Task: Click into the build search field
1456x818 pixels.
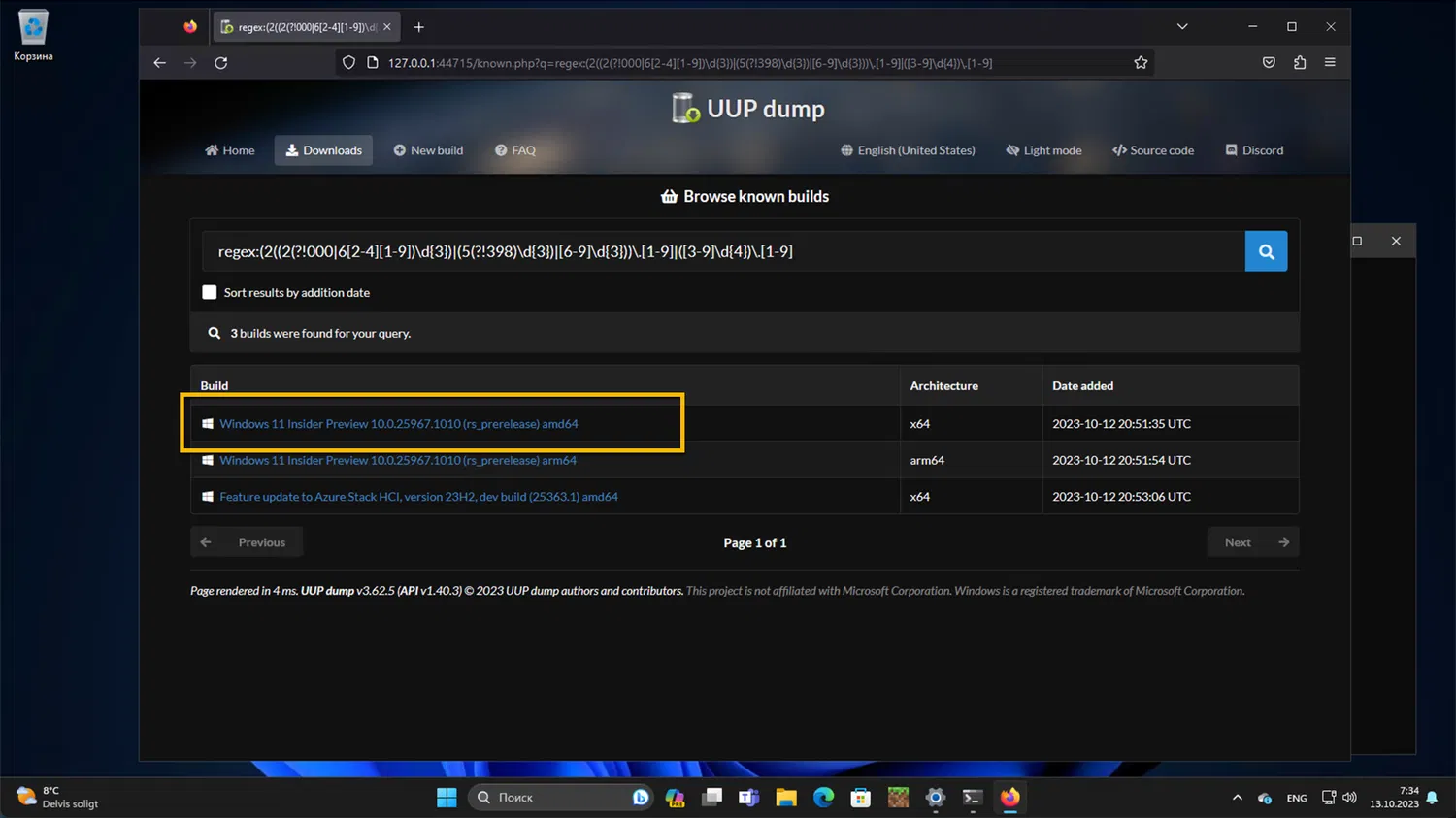Action: (x=723, y=251)
